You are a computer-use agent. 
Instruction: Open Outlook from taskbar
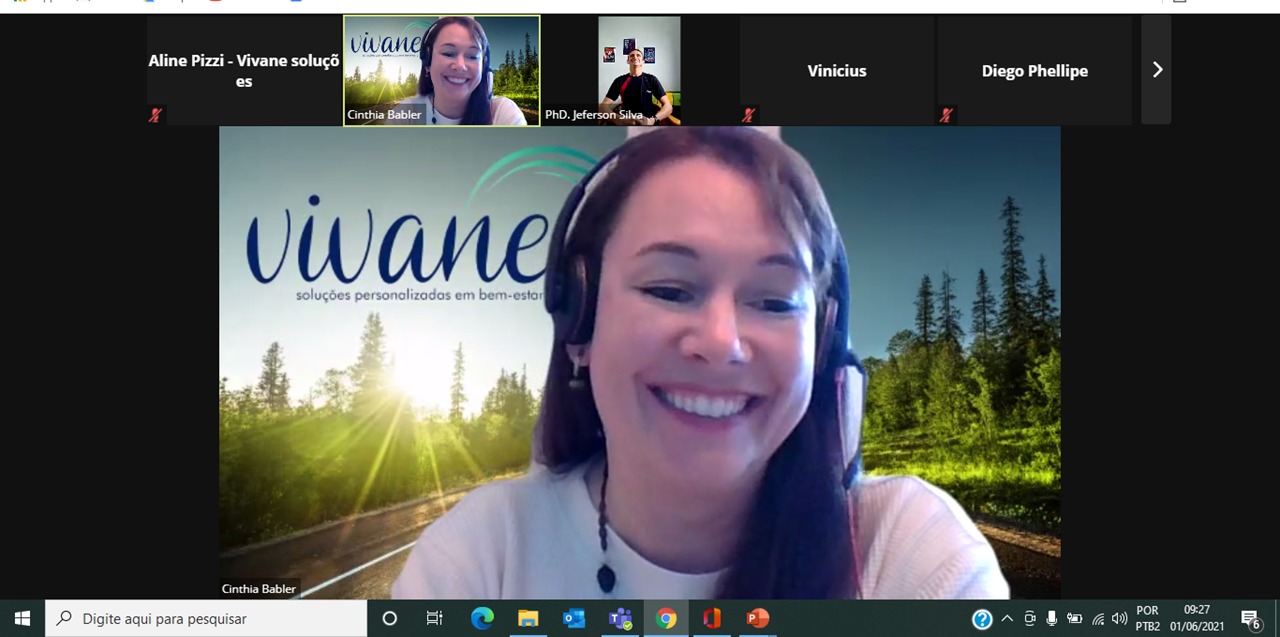coord(574,619)
